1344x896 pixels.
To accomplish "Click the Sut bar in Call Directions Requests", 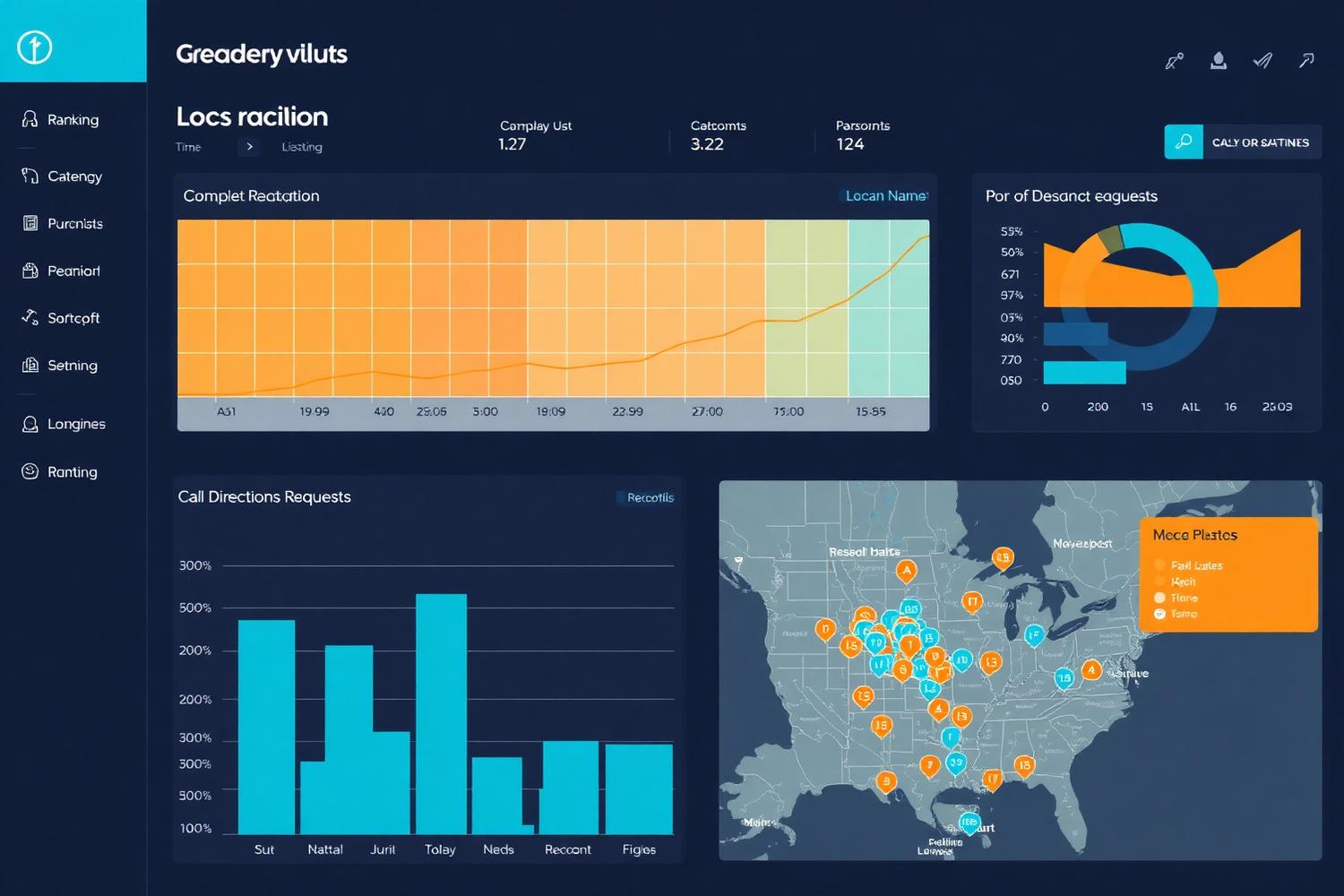I will click(266, 727).
